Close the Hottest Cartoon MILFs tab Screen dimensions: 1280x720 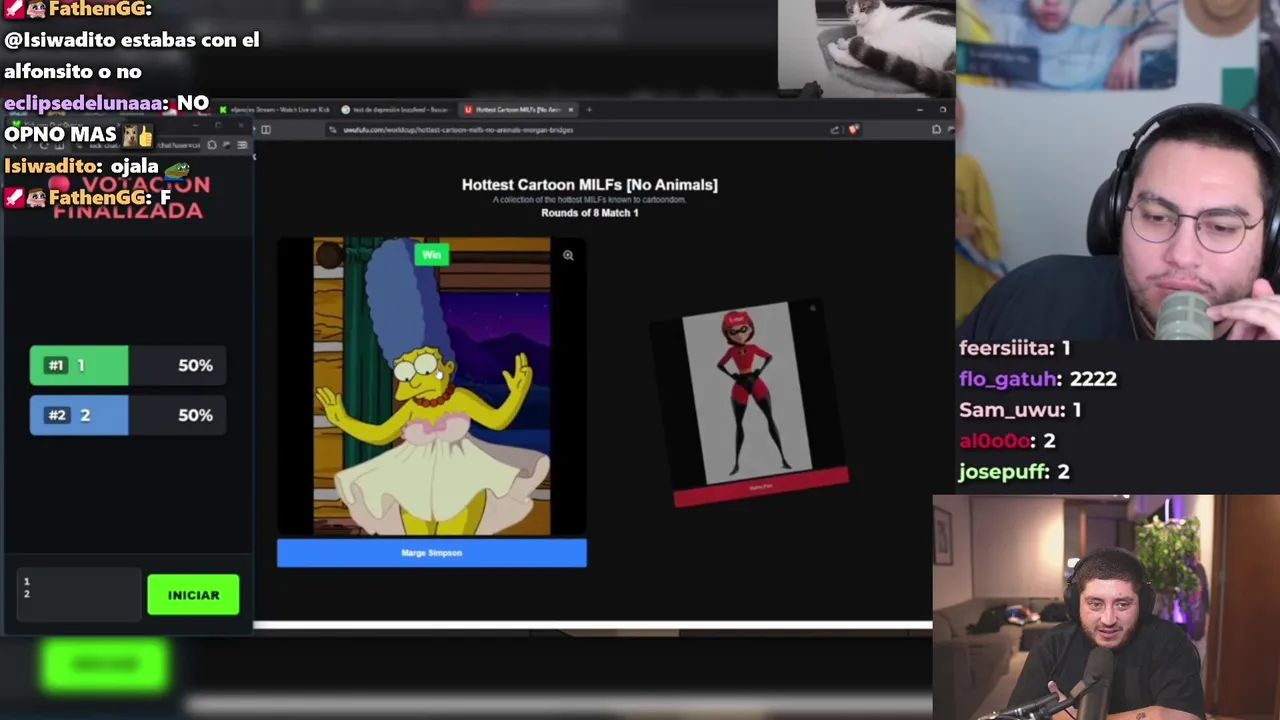point(571,109)
